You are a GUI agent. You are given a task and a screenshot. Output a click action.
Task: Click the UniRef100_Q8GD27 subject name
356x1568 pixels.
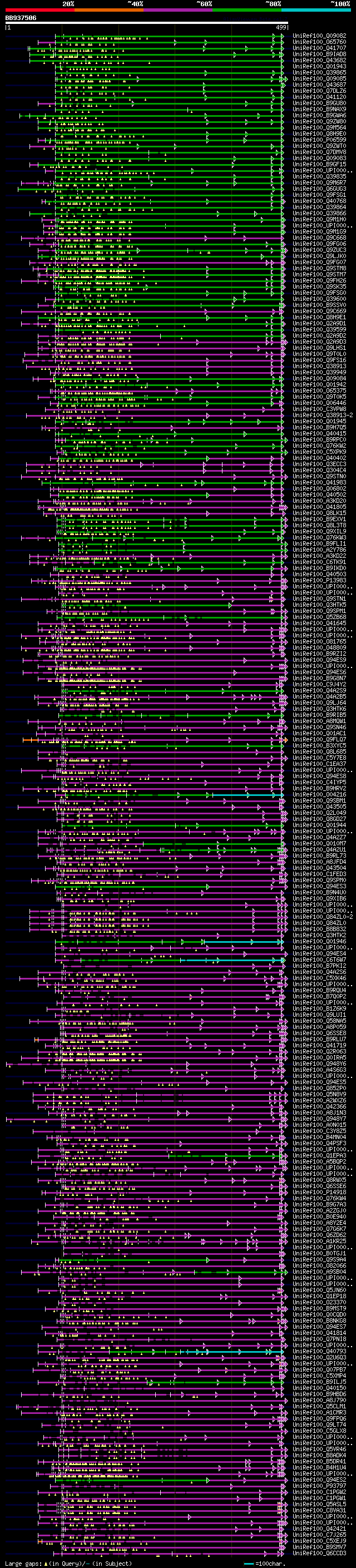(x=319, y=819)
